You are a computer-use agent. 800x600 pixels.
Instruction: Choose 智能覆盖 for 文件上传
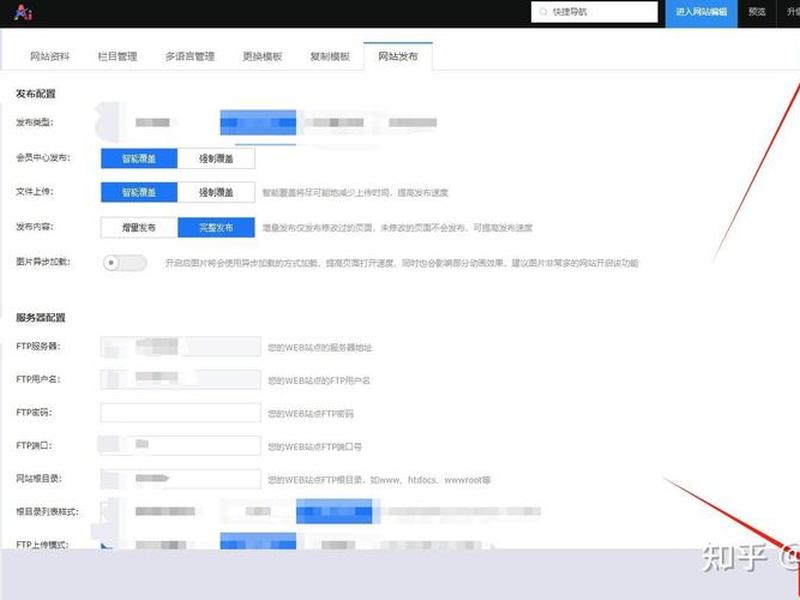(139, 192)
